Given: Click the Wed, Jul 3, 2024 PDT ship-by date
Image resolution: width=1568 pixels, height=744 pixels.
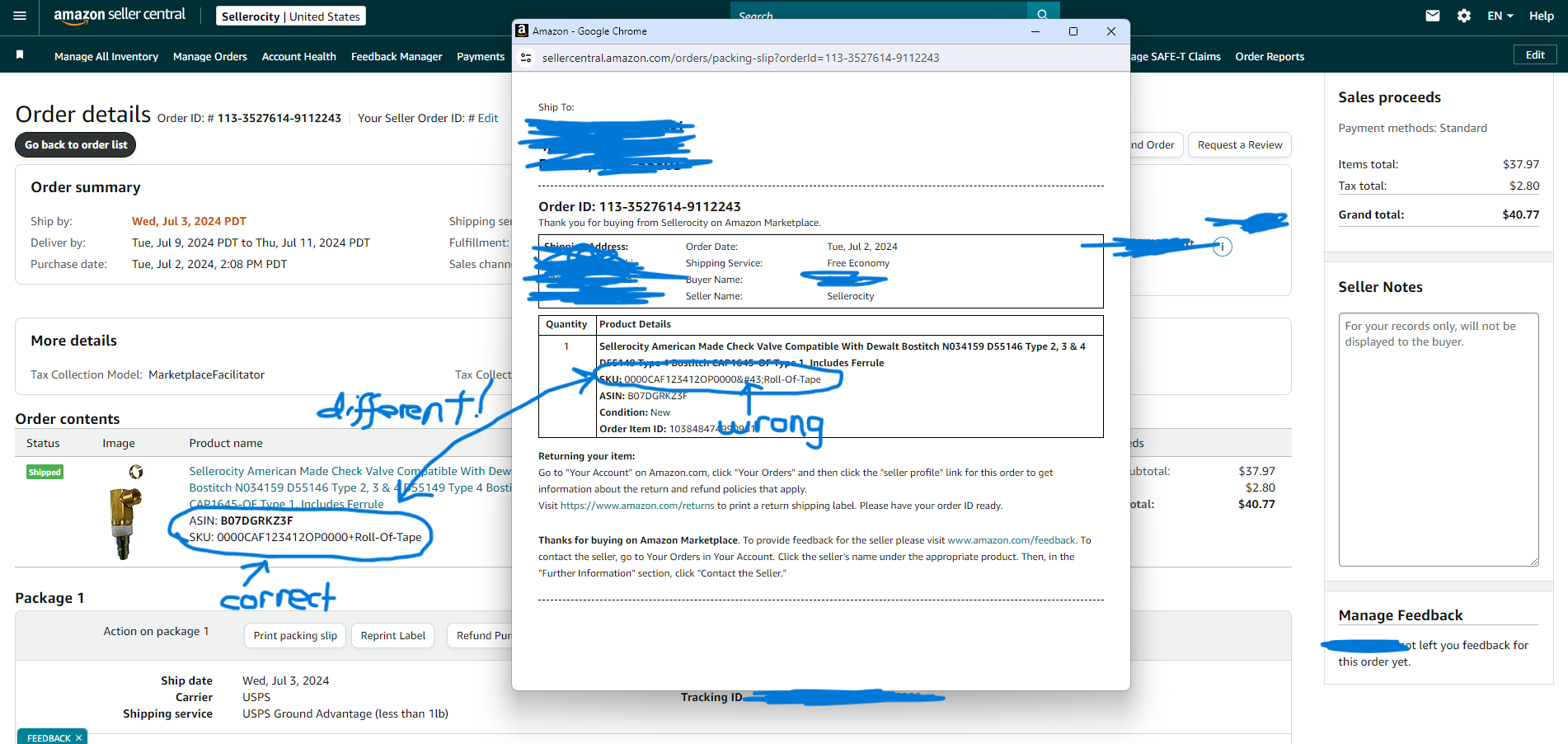Looking at the screenshot, I should point(189,221).
